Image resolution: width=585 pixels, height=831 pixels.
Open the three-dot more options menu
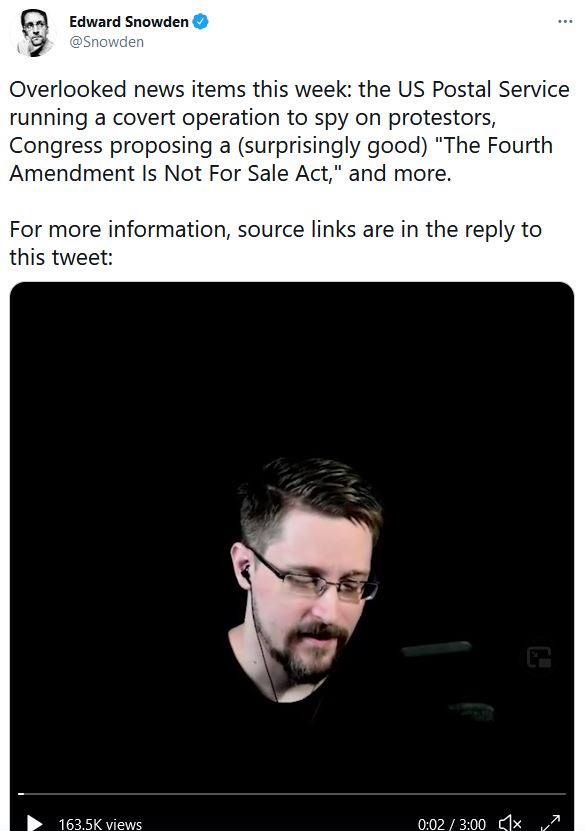point(565,22)
